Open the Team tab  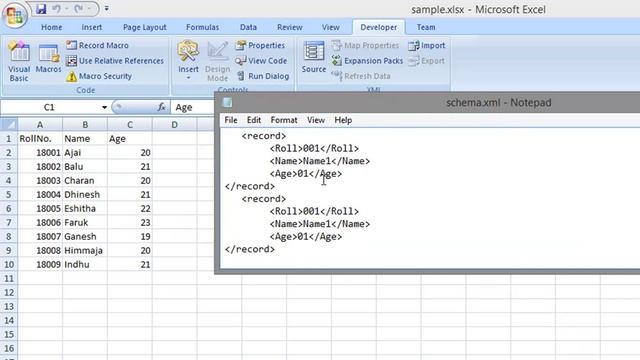(x=426, y=27)
